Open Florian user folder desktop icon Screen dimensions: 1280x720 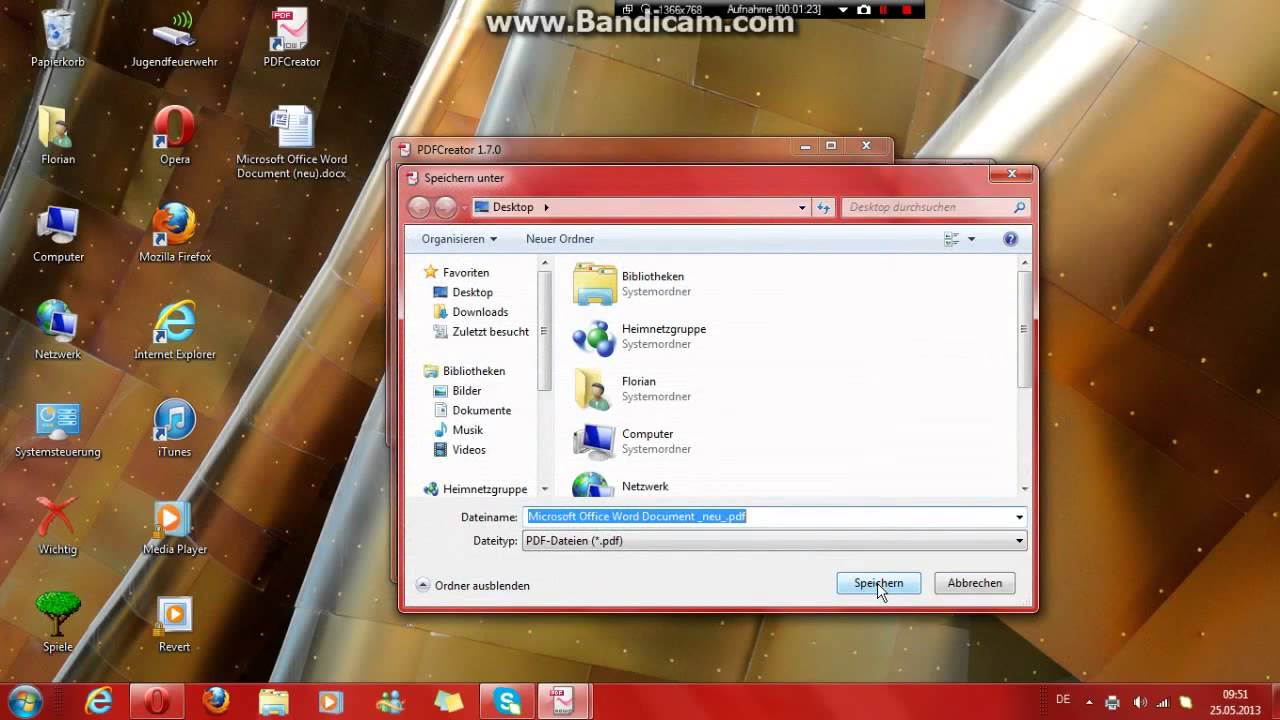pos(58,135)
